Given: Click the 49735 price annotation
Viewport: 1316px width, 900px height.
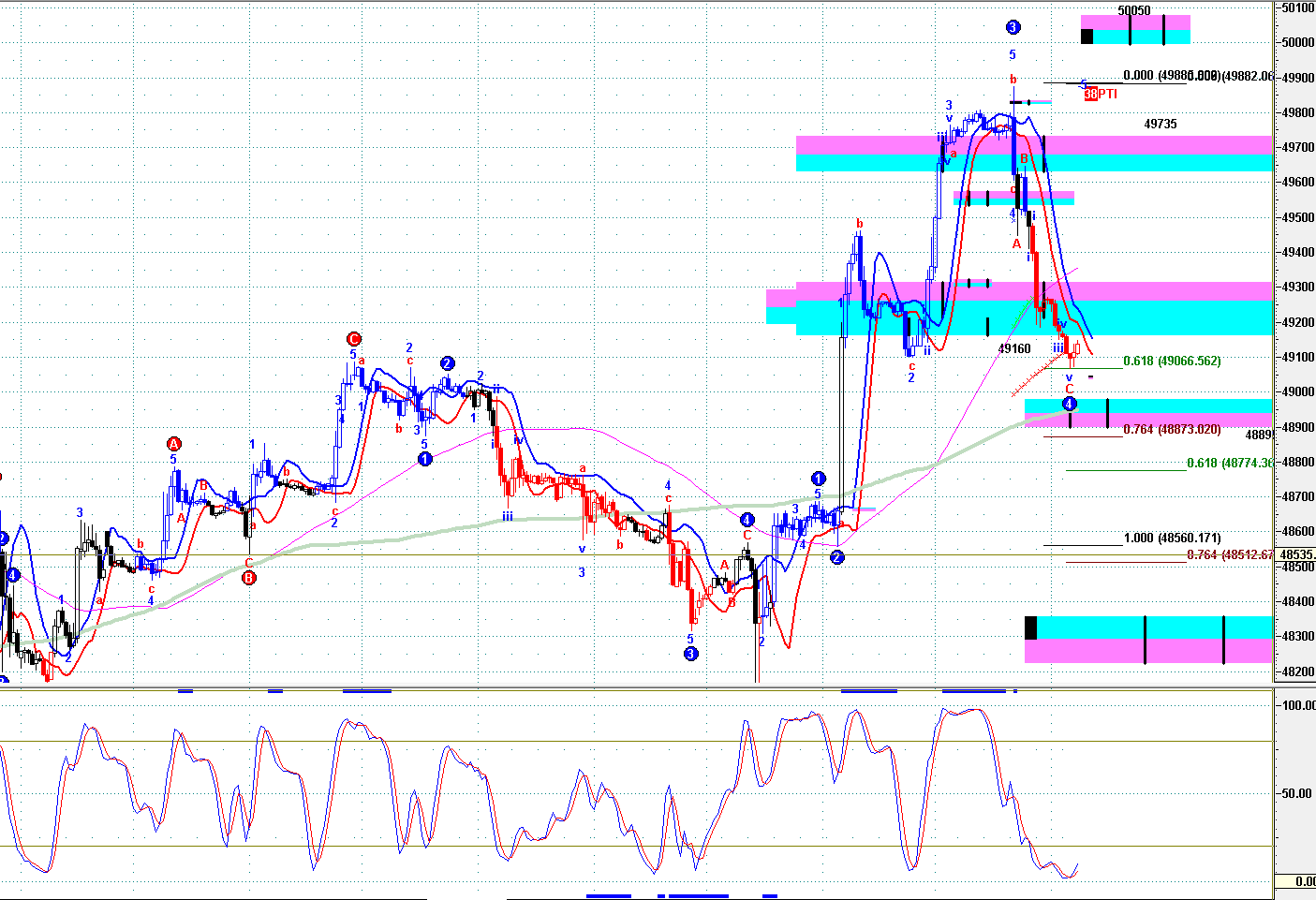Looking at the screenshot, I should 1161,124.
